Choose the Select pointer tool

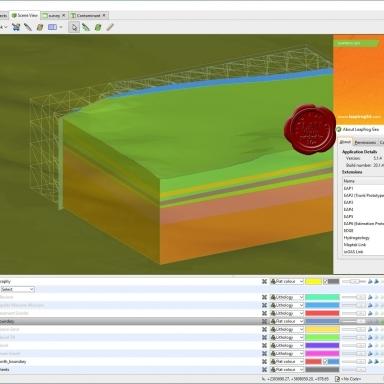coord(74,27)
